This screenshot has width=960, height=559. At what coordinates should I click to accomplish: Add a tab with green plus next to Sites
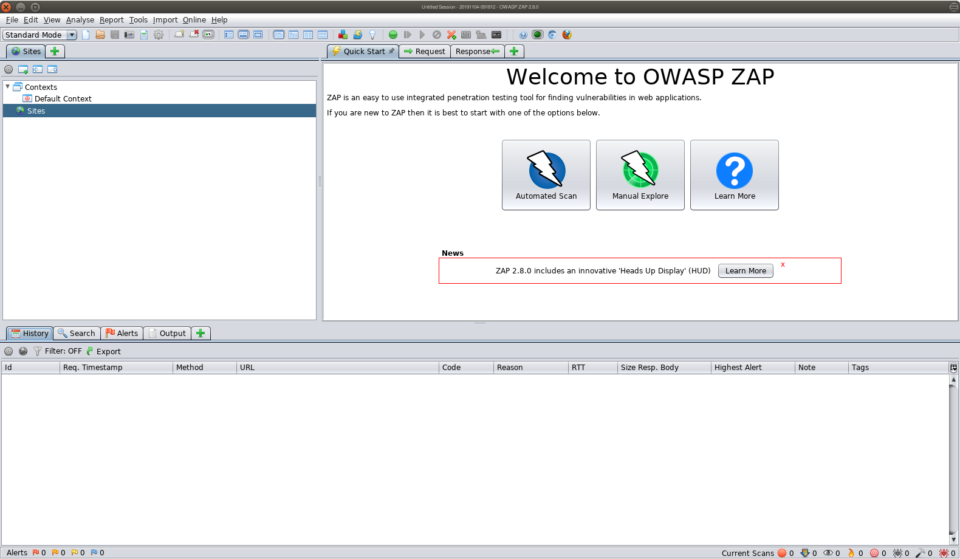[54, 51]
